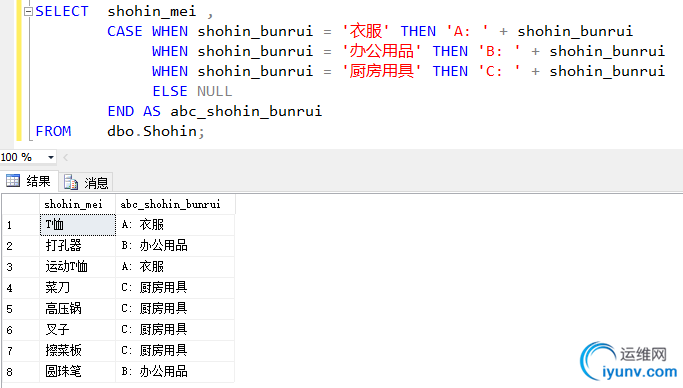
Task: Select the abc_shohin_bunrui column header
Action: pos(176,204)
